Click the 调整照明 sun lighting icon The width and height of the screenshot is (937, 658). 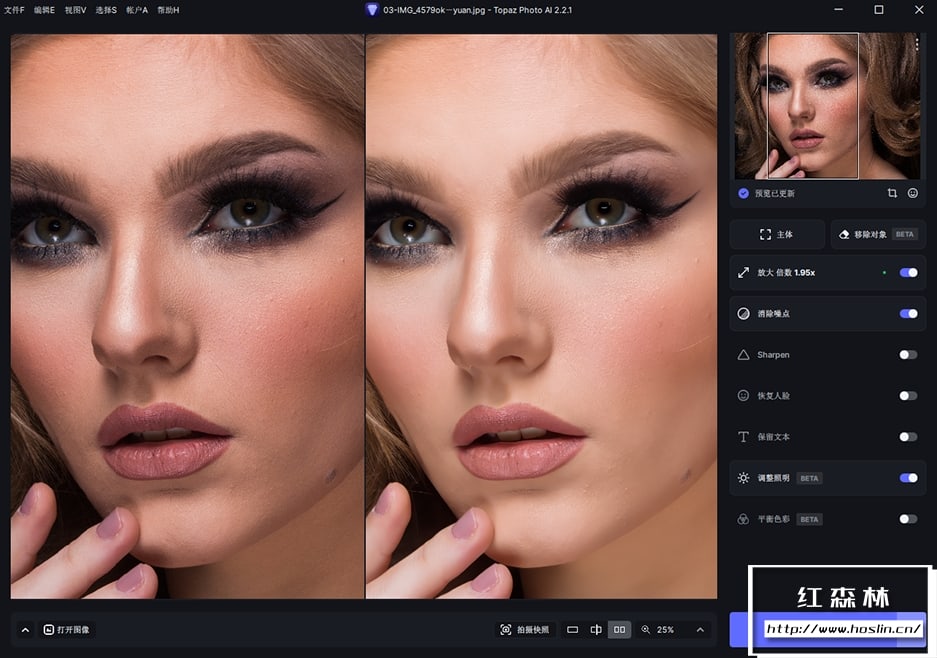[x=743, y=478]
